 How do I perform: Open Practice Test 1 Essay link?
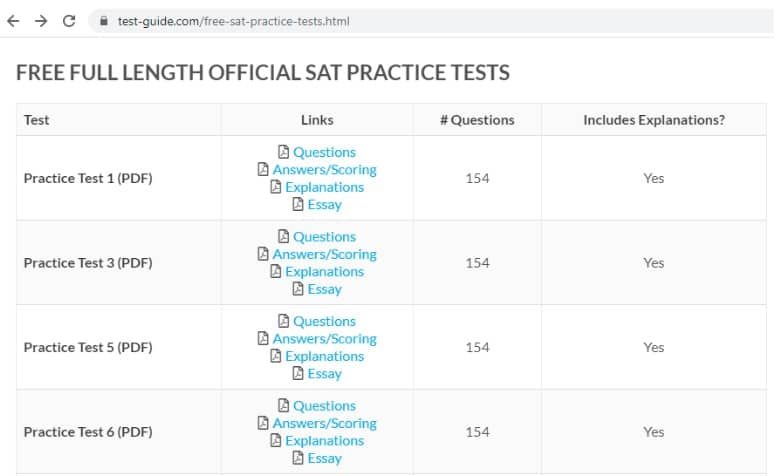coord(324,205)
